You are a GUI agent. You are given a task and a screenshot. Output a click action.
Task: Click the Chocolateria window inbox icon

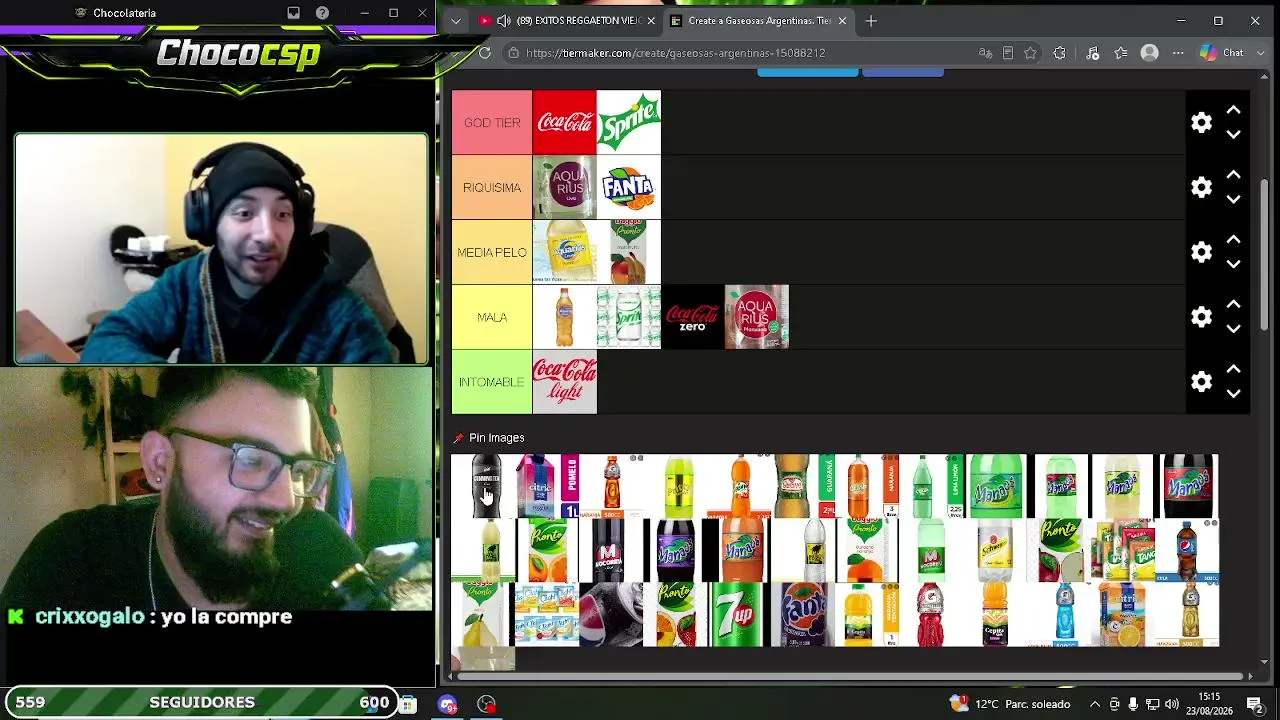pos(293,13)
